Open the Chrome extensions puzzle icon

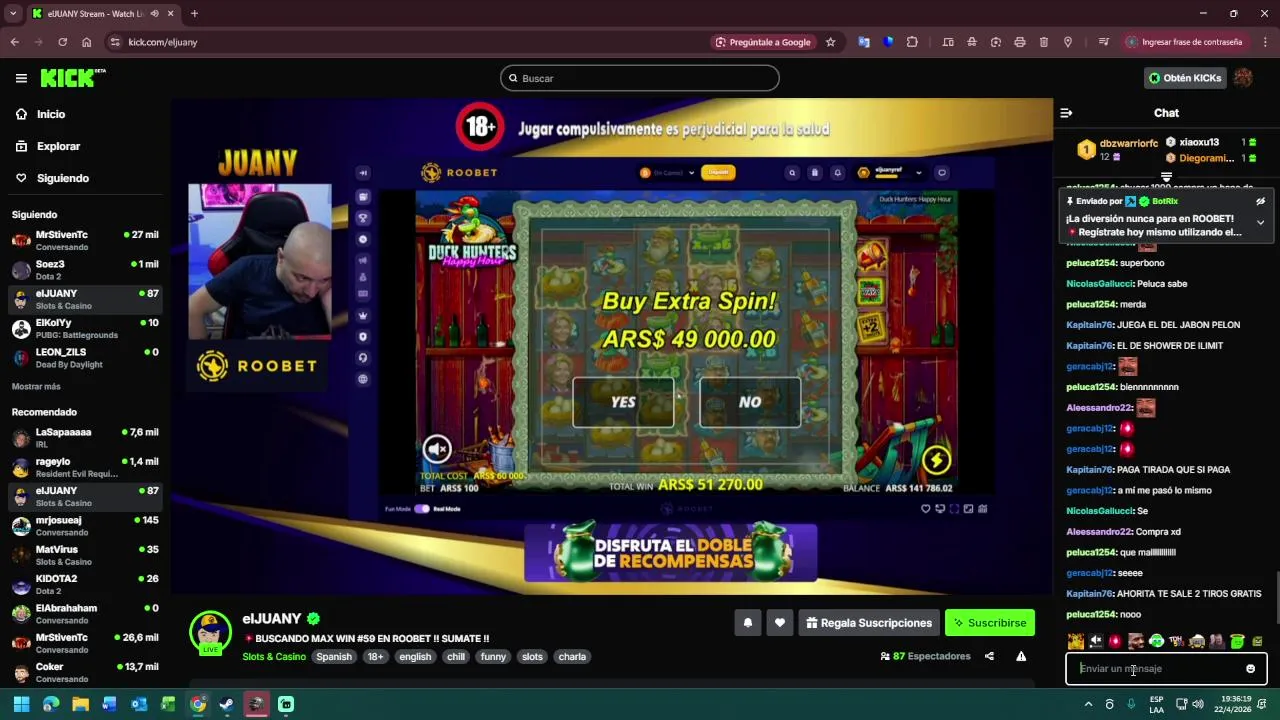coord(912,42)
